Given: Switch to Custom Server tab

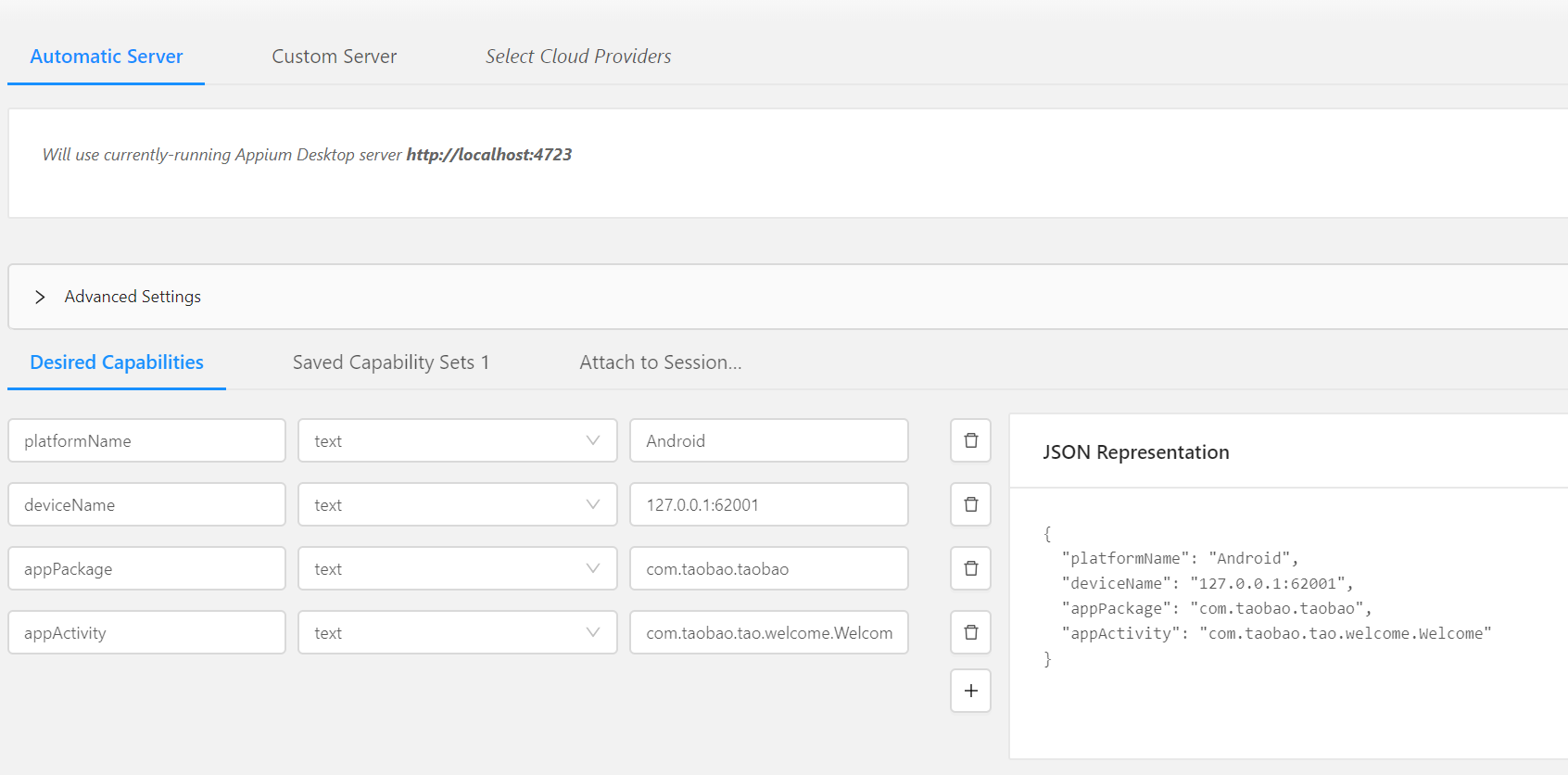Looking at the screenshot, I should [334, 57].
